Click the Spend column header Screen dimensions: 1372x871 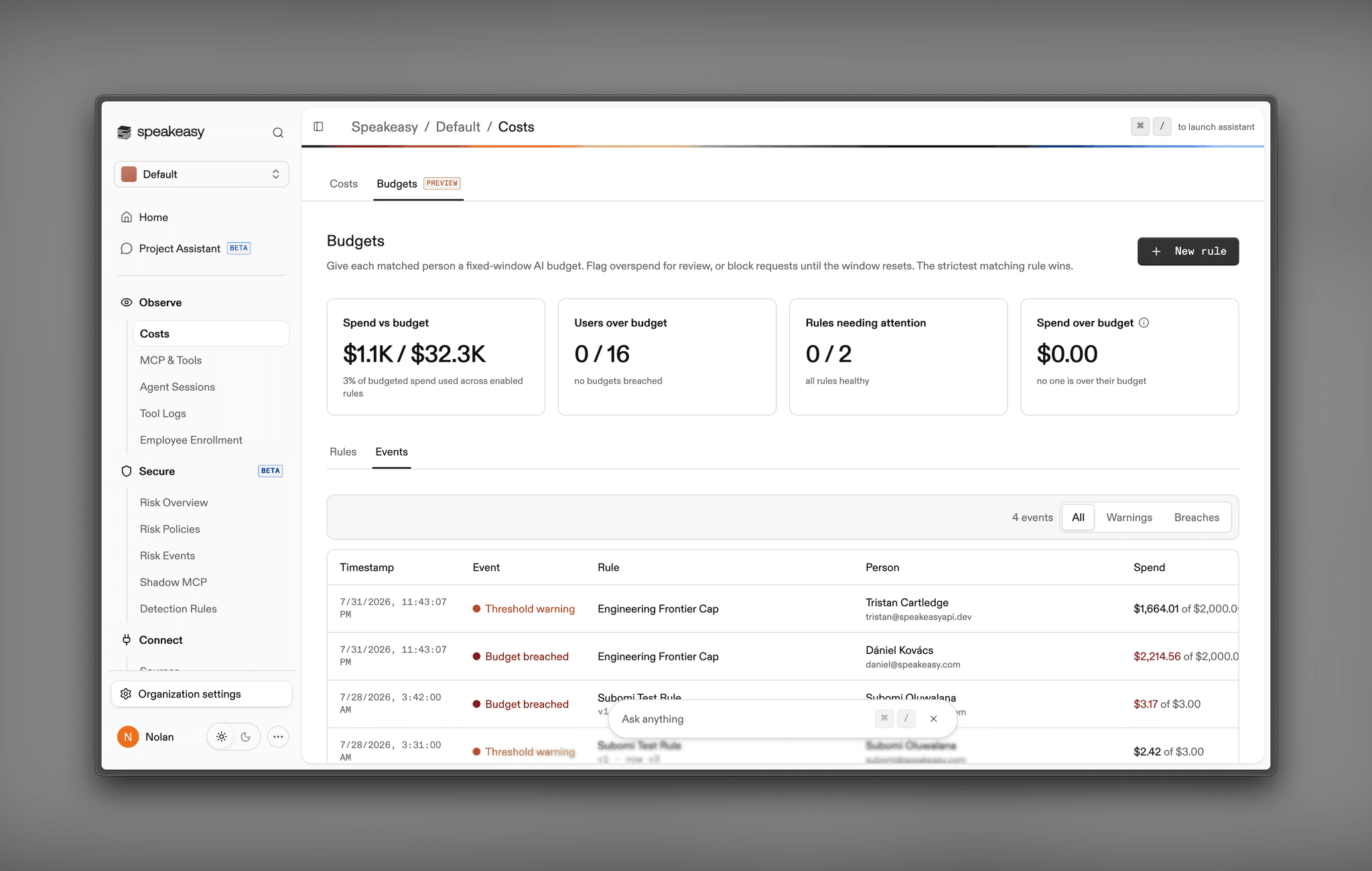1150,567
